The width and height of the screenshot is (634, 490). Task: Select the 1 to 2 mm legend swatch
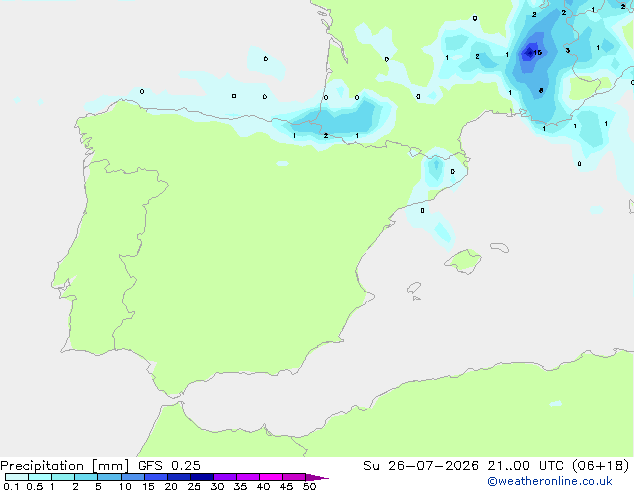[x=63, y=477]
